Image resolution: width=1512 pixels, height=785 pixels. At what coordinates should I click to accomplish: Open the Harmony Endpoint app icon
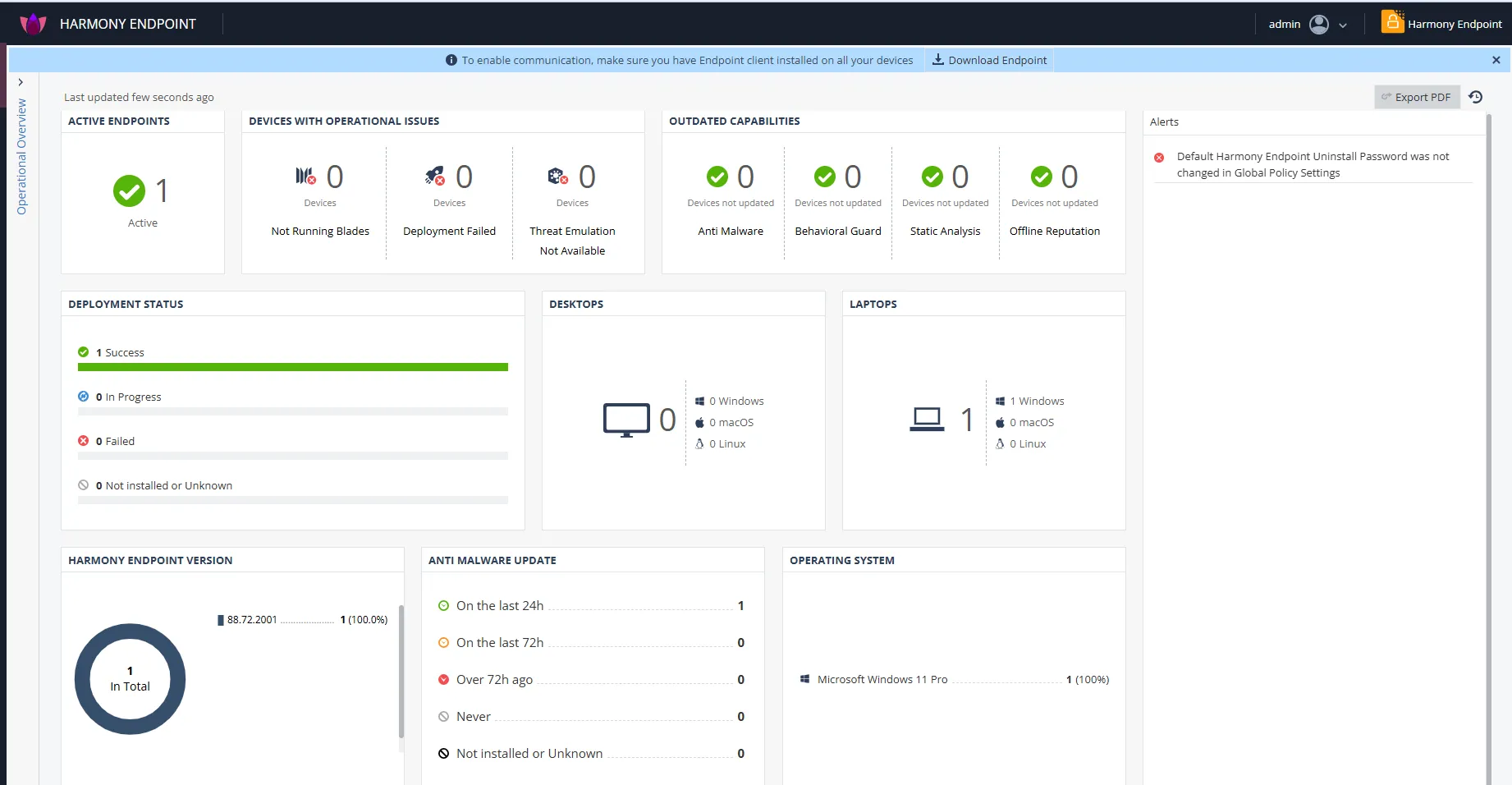(x=1392, y=22)
